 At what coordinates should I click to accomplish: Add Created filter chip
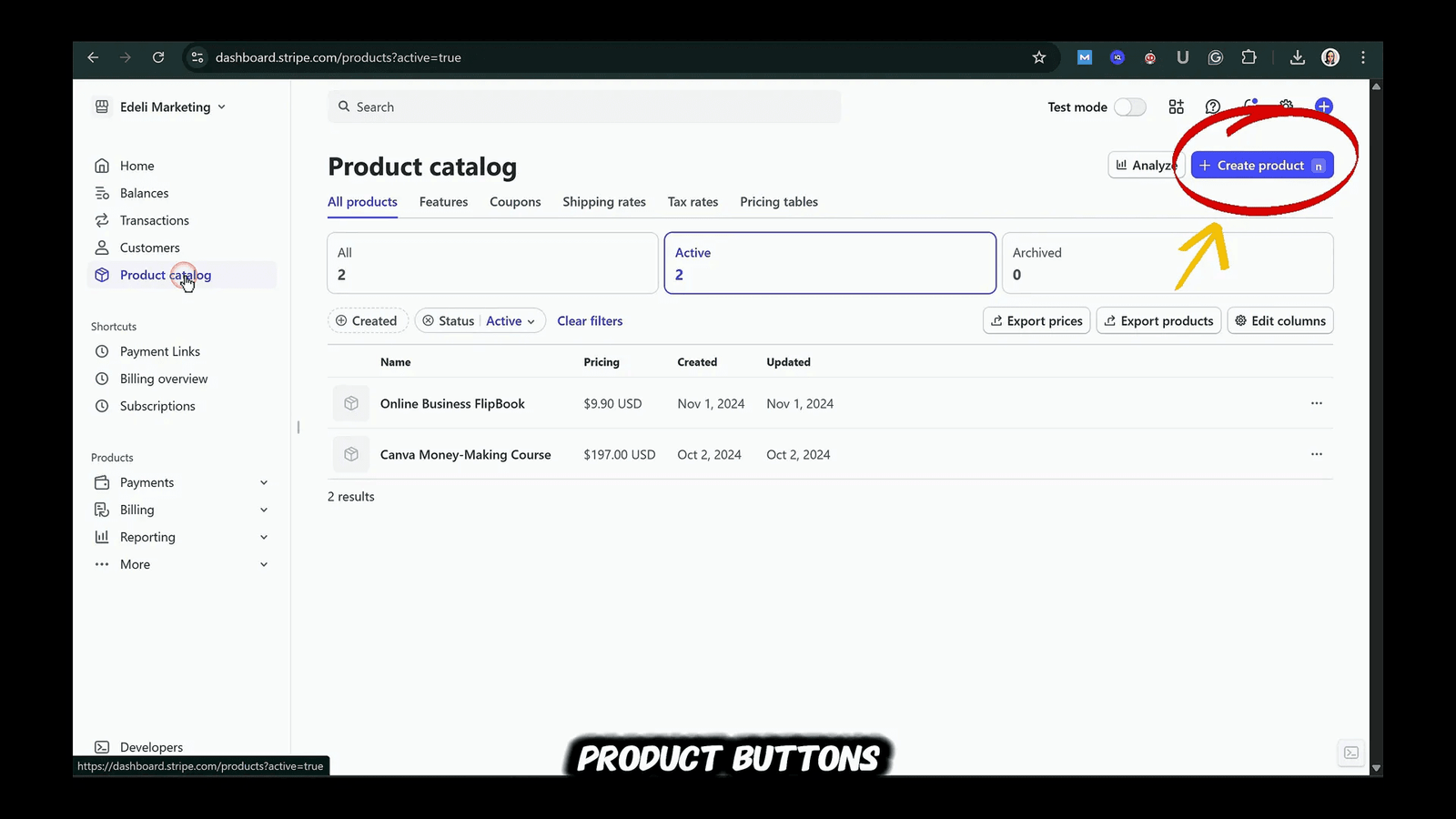tap(367, 320)
